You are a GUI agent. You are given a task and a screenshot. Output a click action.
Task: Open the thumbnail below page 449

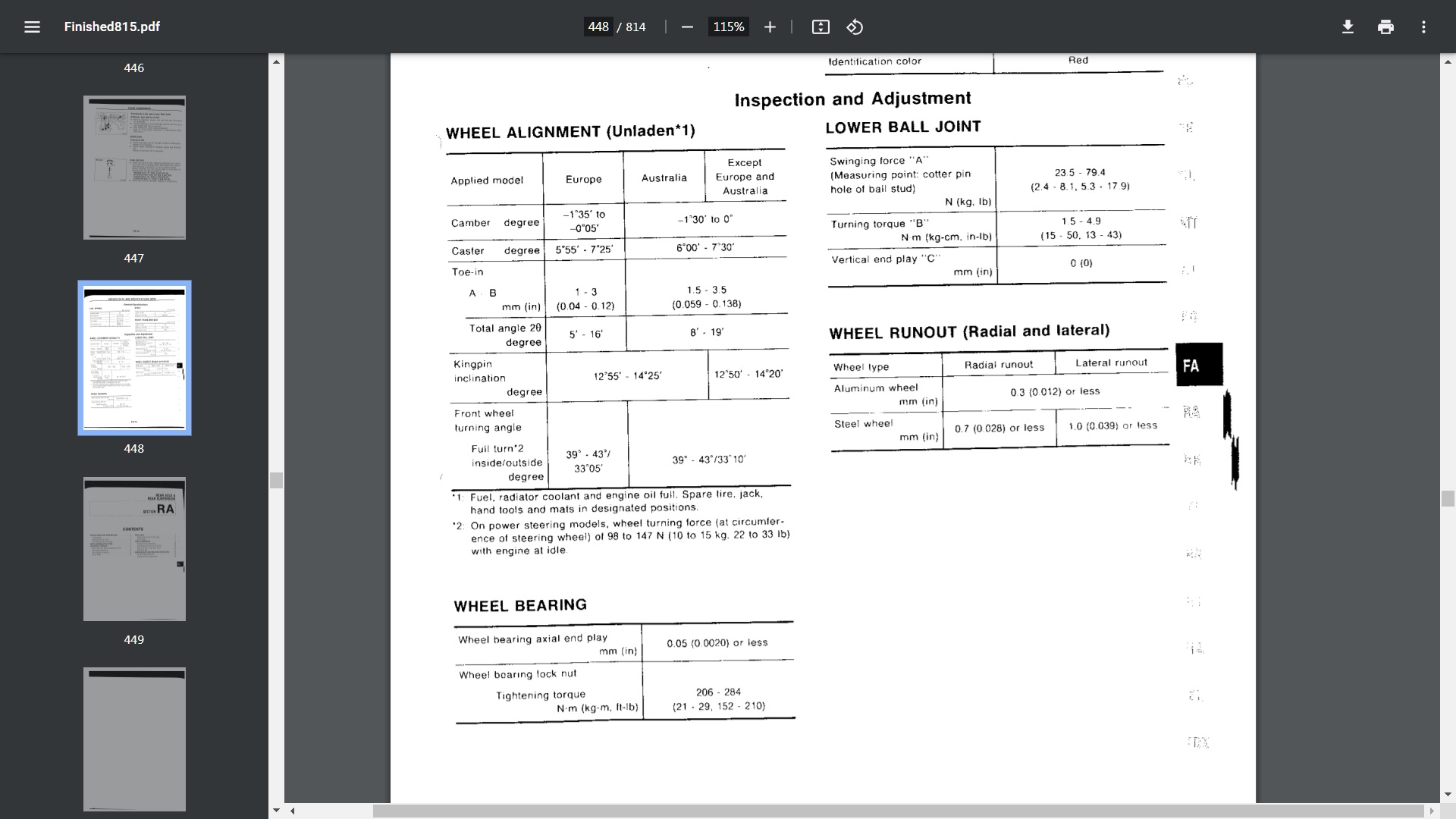(134, 739)
